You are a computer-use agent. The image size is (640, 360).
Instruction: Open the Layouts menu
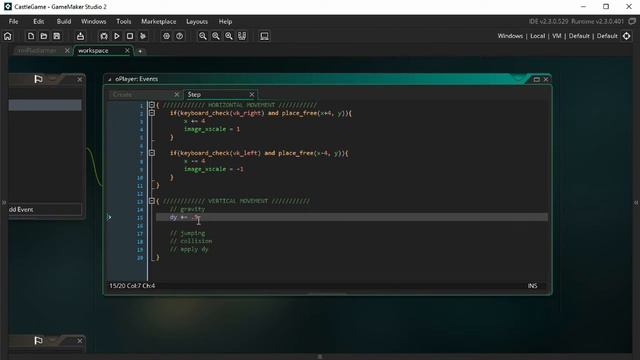tap(197, 21)
